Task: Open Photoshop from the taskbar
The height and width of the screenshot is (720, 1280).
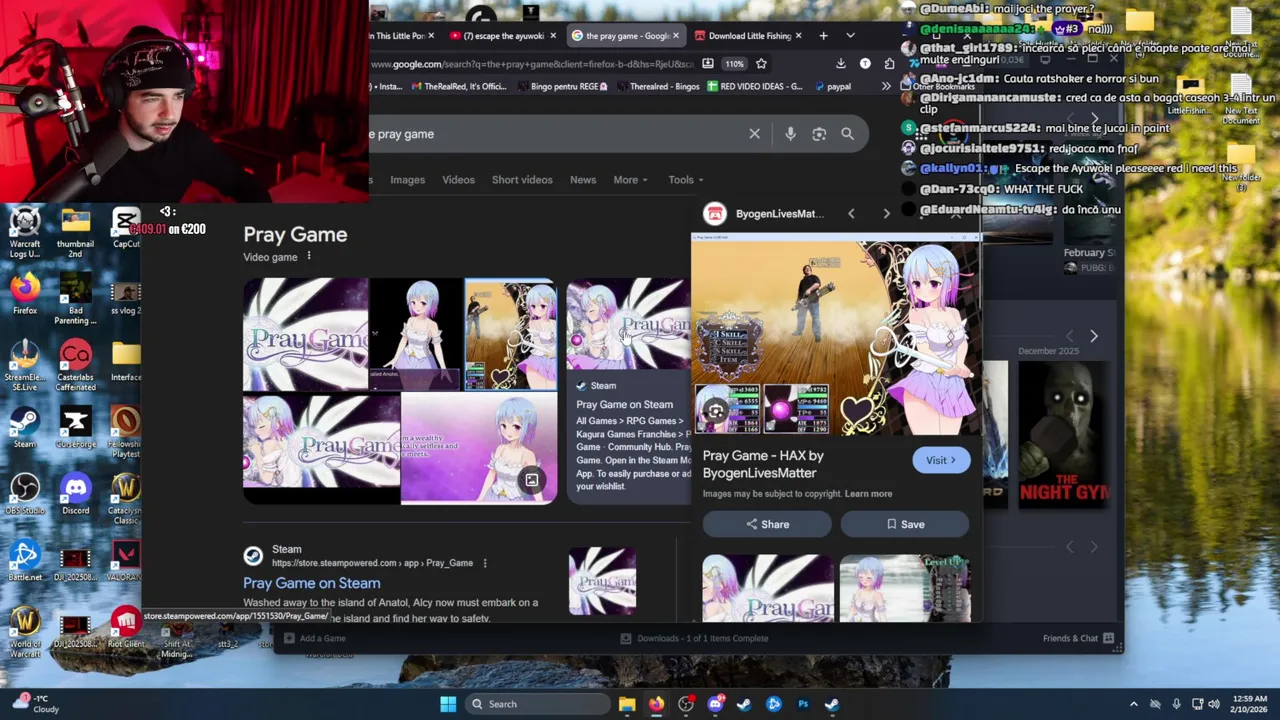Action: 803,704
